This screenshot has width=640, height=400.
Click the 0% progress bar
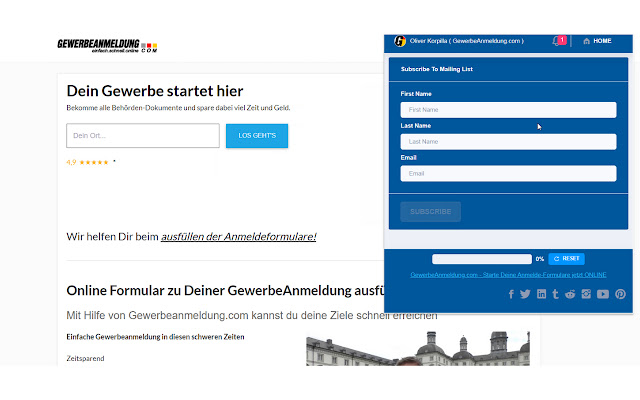click(482, 259)
